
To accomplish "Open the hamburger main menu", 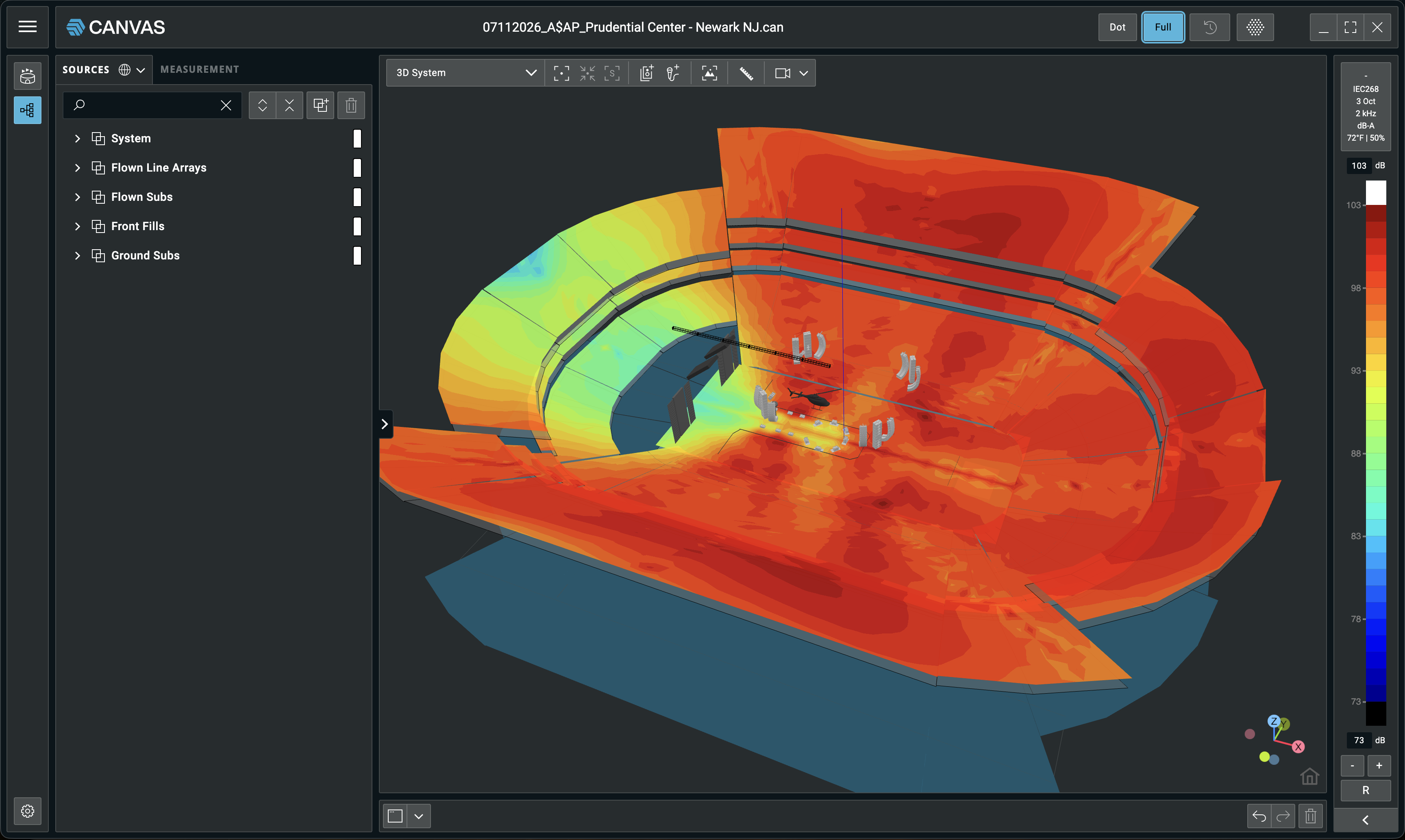I will (x=27, y=26).
